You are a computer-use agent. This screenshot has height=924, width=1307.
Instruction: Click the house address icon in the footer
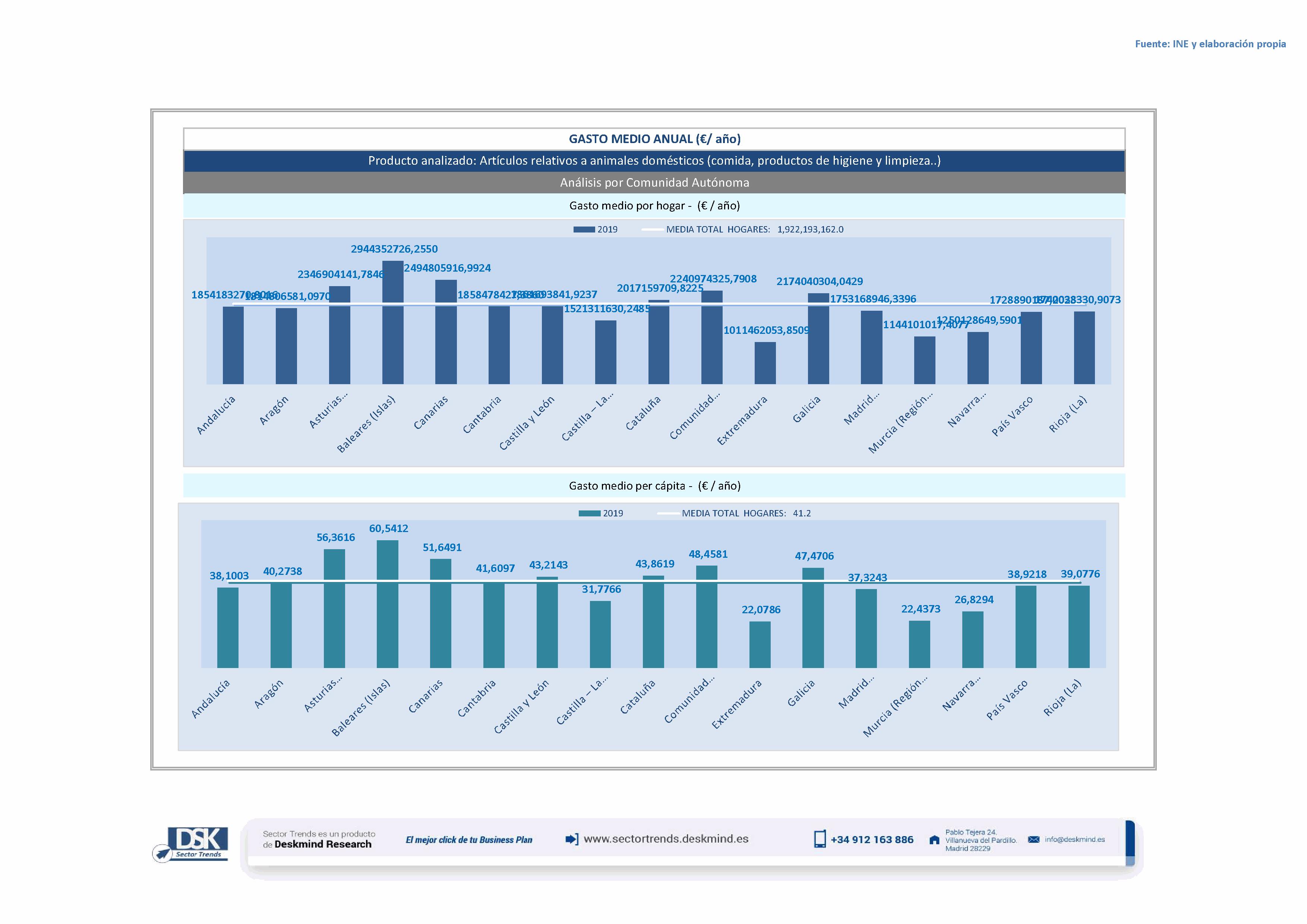[934, 840]
